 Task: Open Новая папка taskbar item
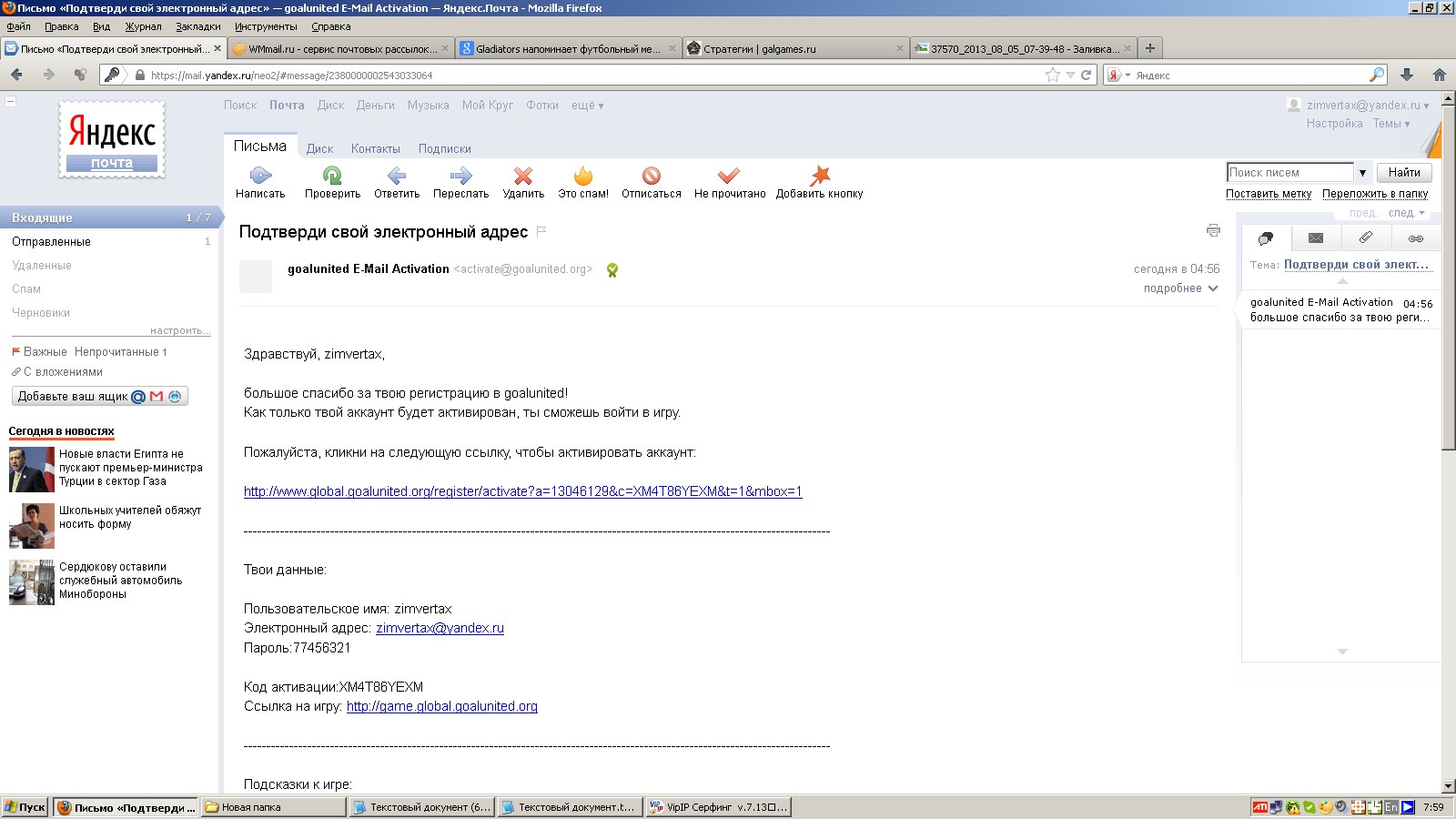point(273,807)
